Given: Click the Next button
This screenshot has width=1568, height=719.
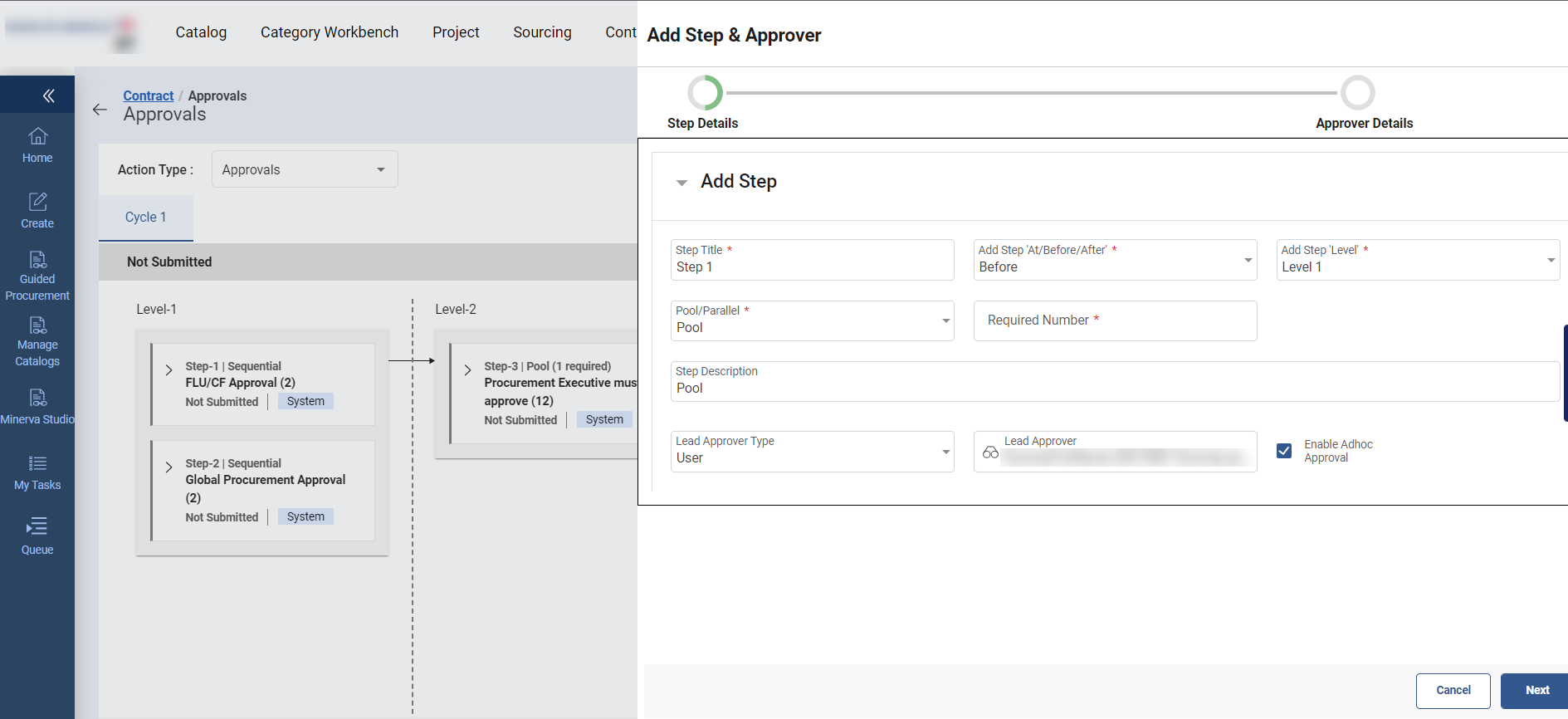Looking at the screenshot, I should coord(1536,690).
